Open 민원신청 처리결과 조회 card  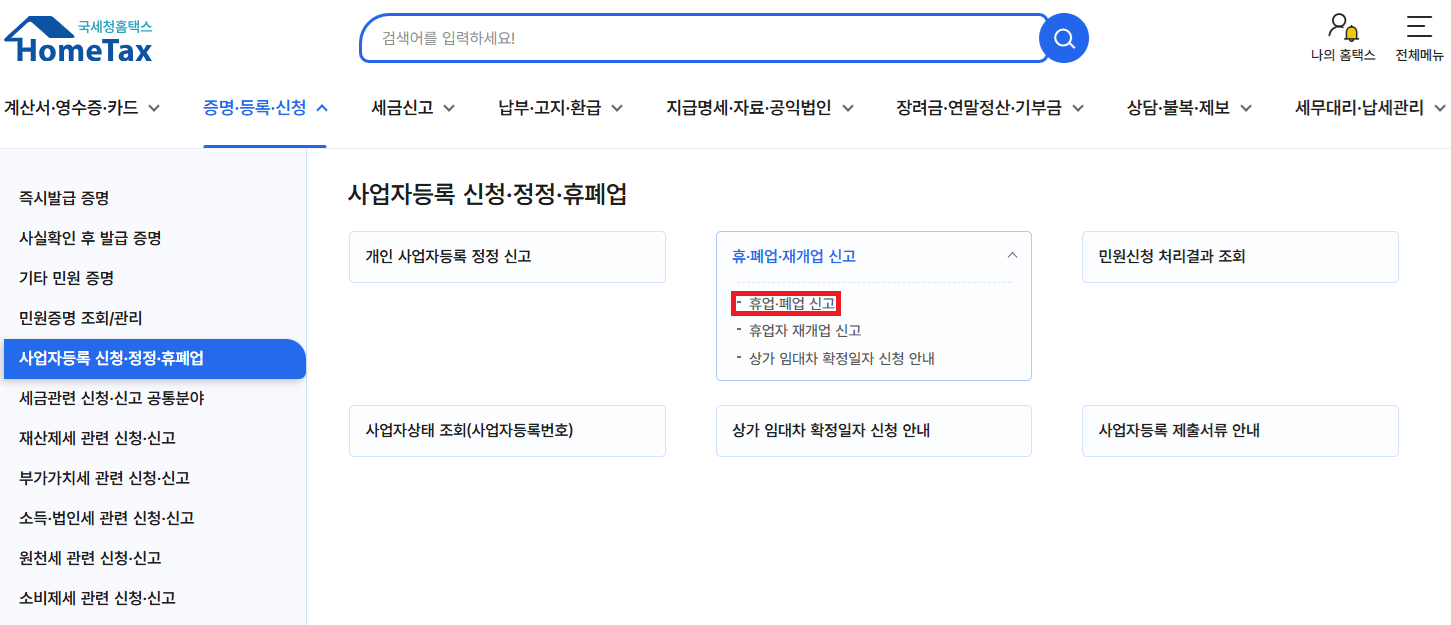point(1239,257)
